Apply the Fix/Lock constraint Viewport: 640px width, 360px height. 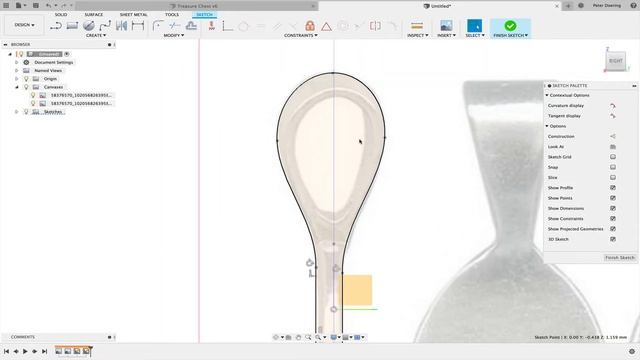coord(310,26)
